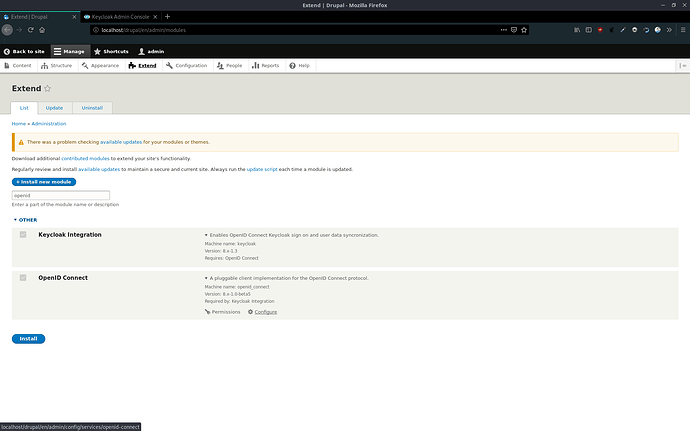Toggle OpenID Connect checkbox
The image size is (690, 431).
point(23,278)
